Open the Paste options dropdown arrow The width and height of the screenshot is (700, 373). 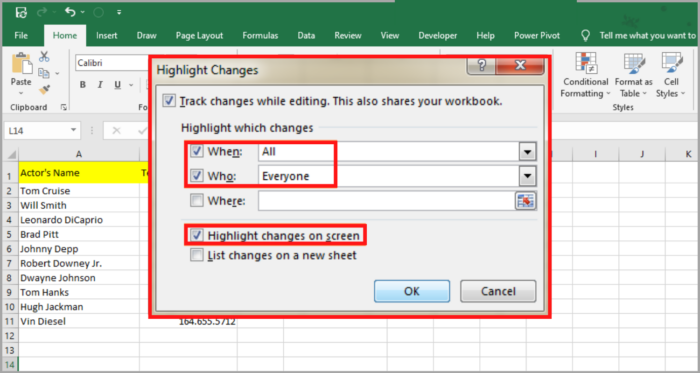21,93
